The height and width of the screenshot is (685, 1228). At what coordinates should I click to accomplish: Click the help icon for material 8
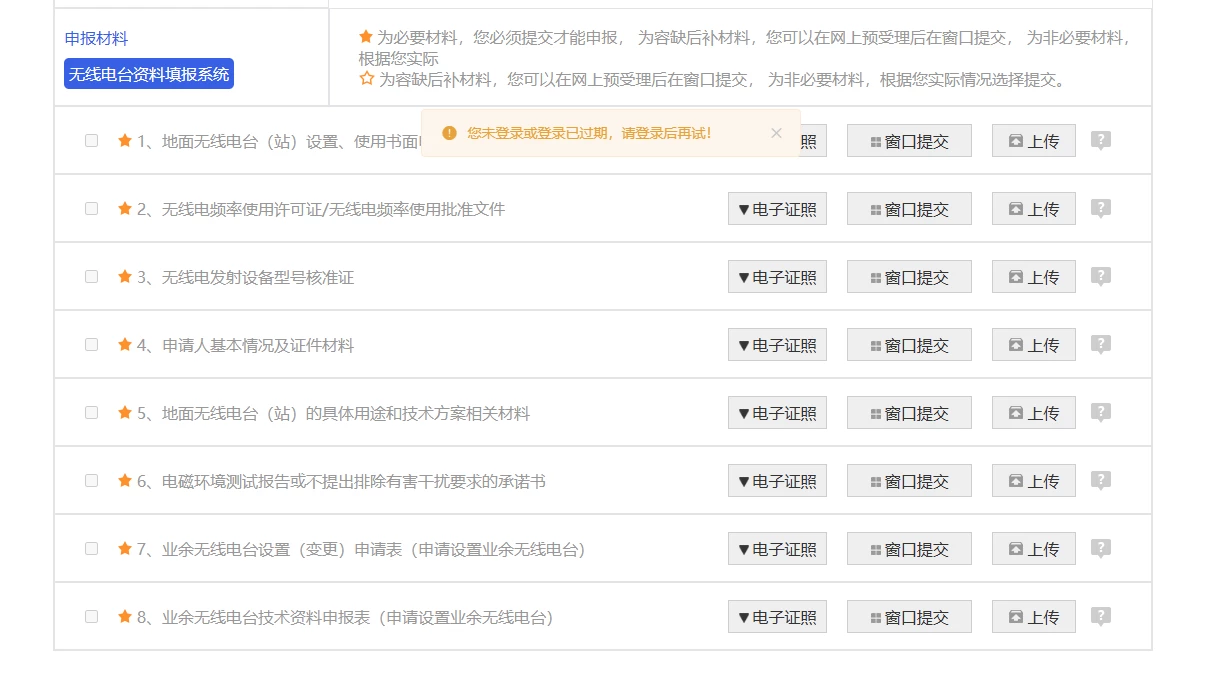tap(1101, 616)
